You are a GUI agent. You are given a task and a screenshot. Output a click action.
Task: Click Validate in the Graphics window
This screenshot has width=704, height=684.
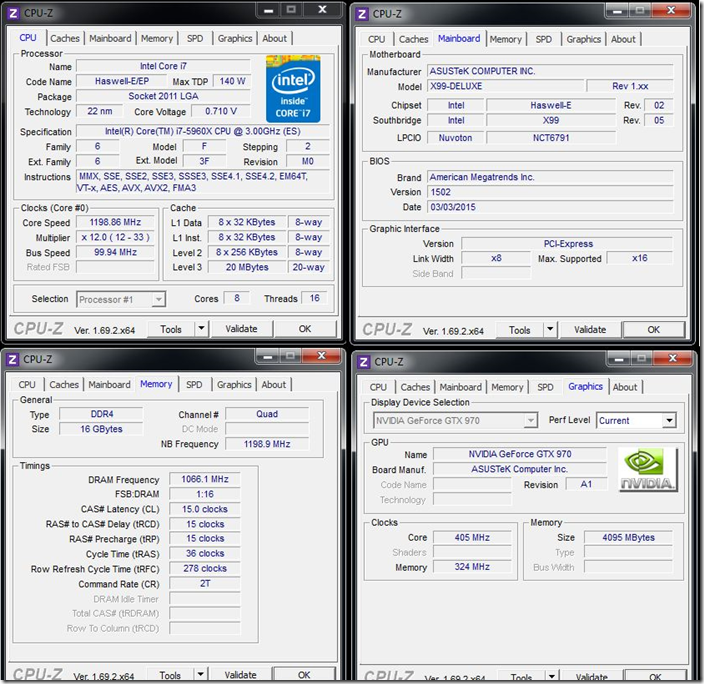pos(592,676)
